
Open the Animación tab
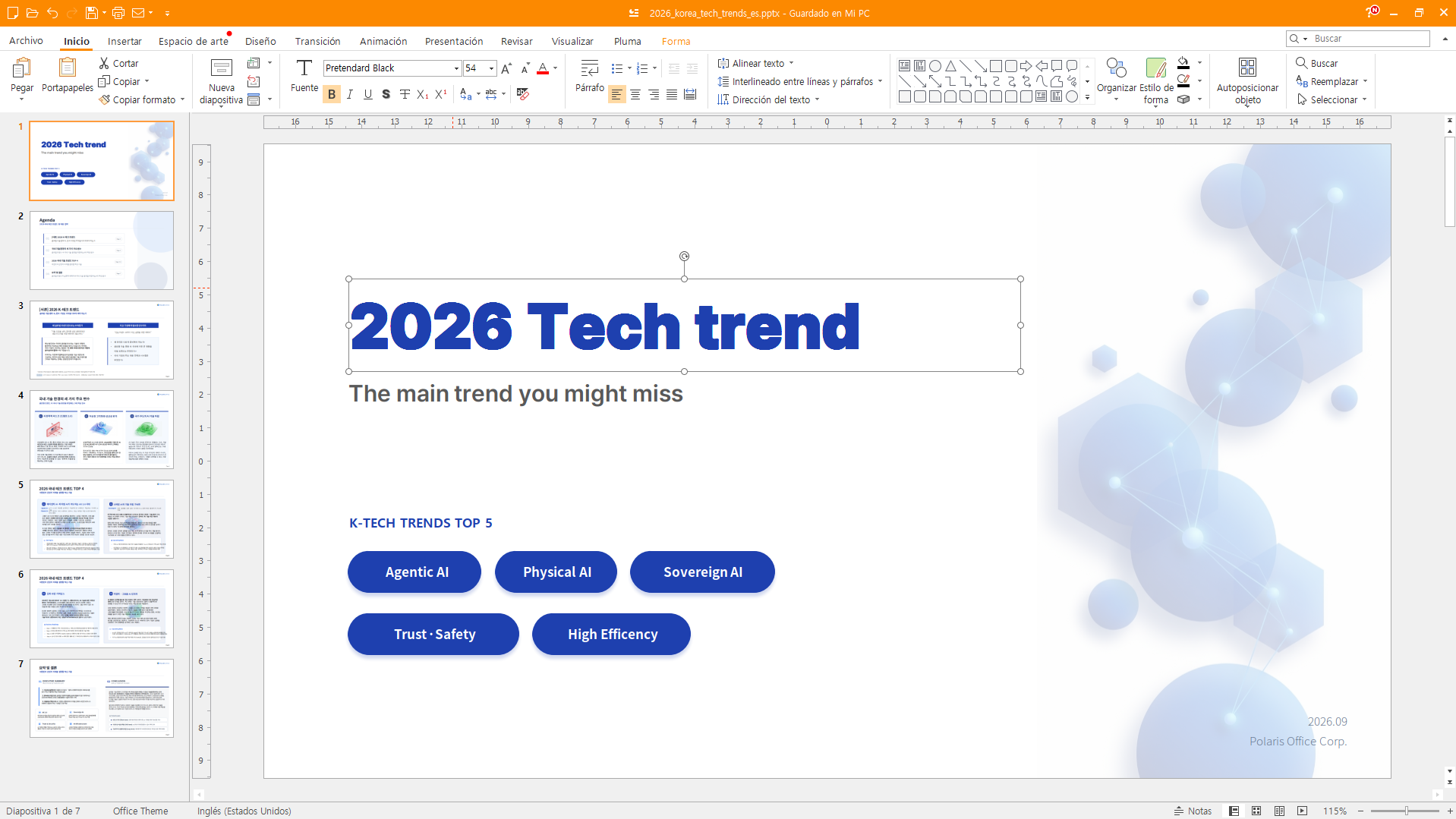click(383, 41)
